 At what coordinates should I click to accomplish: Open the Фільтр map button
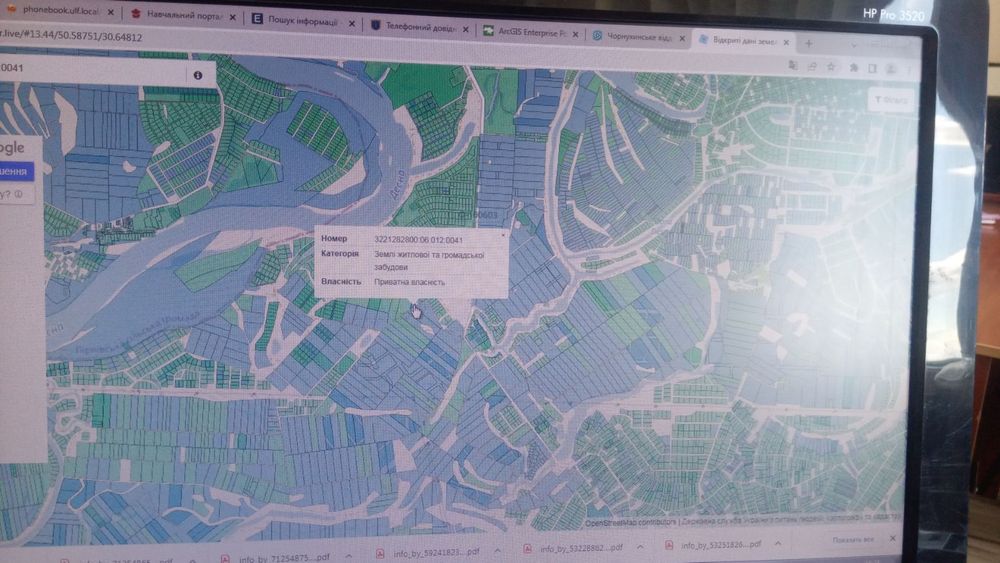pyautogui.click(x=890, y=100)
